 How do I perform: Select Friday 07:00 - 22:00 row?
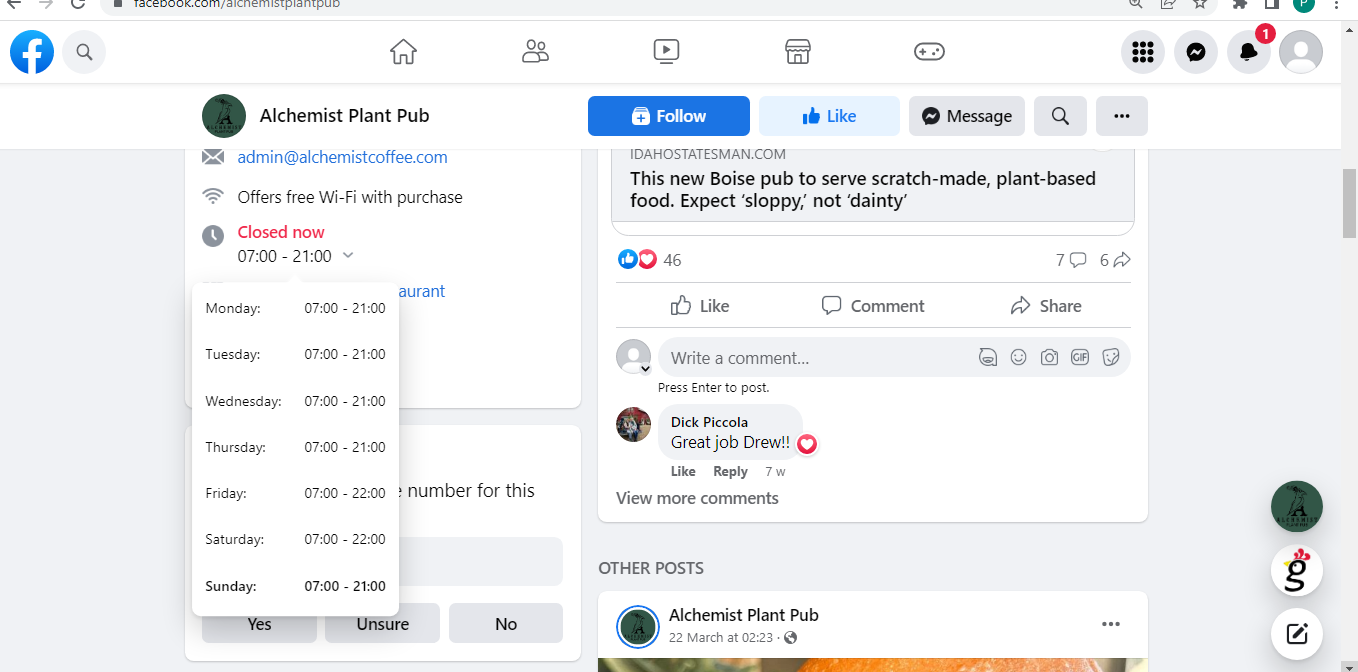(x=295, y=493)
